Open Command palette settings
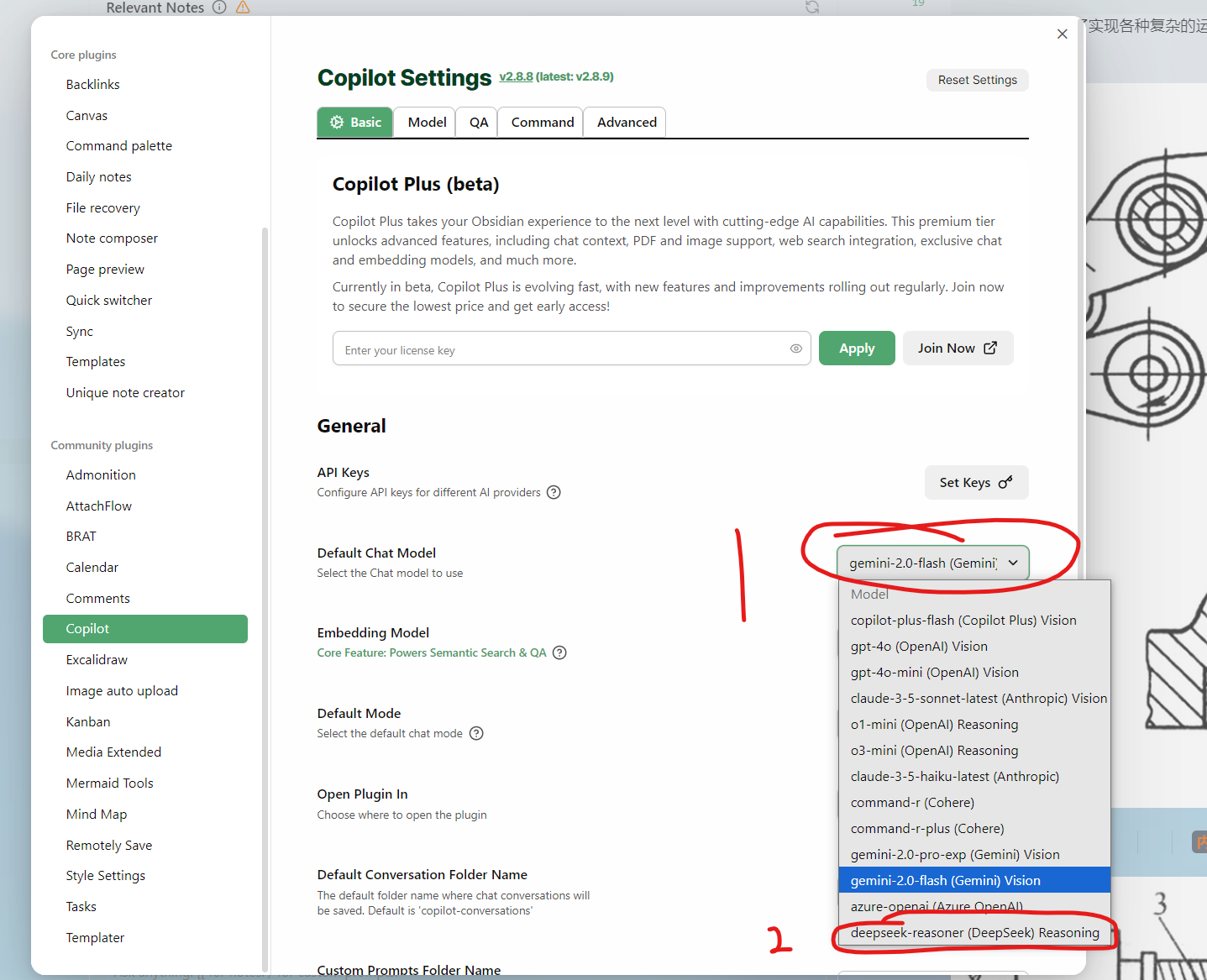This screenshot has height=980, width=1207. point(145,146)
